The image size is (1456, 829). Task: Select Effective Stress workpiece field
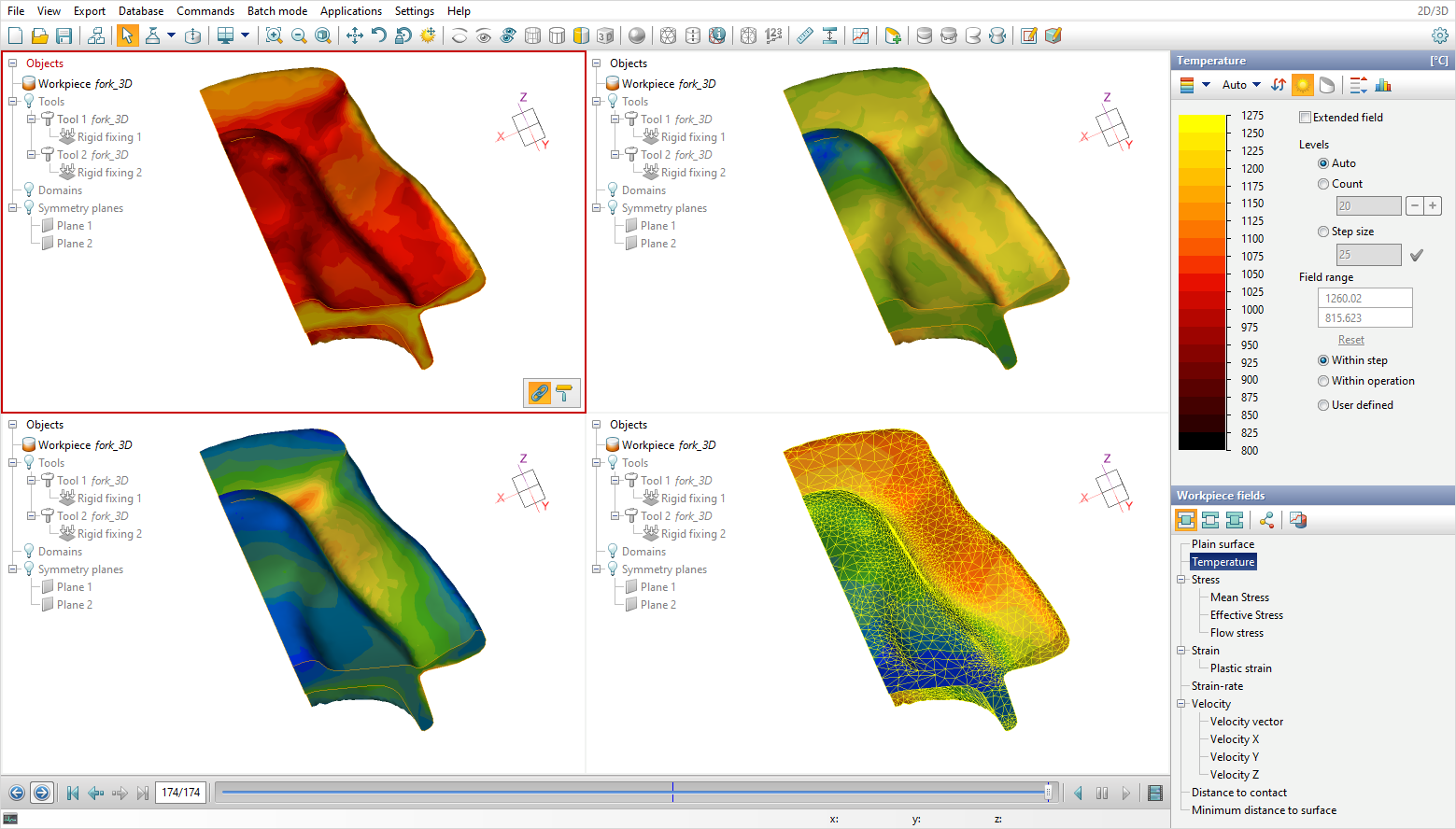(x=1246, y=615)
